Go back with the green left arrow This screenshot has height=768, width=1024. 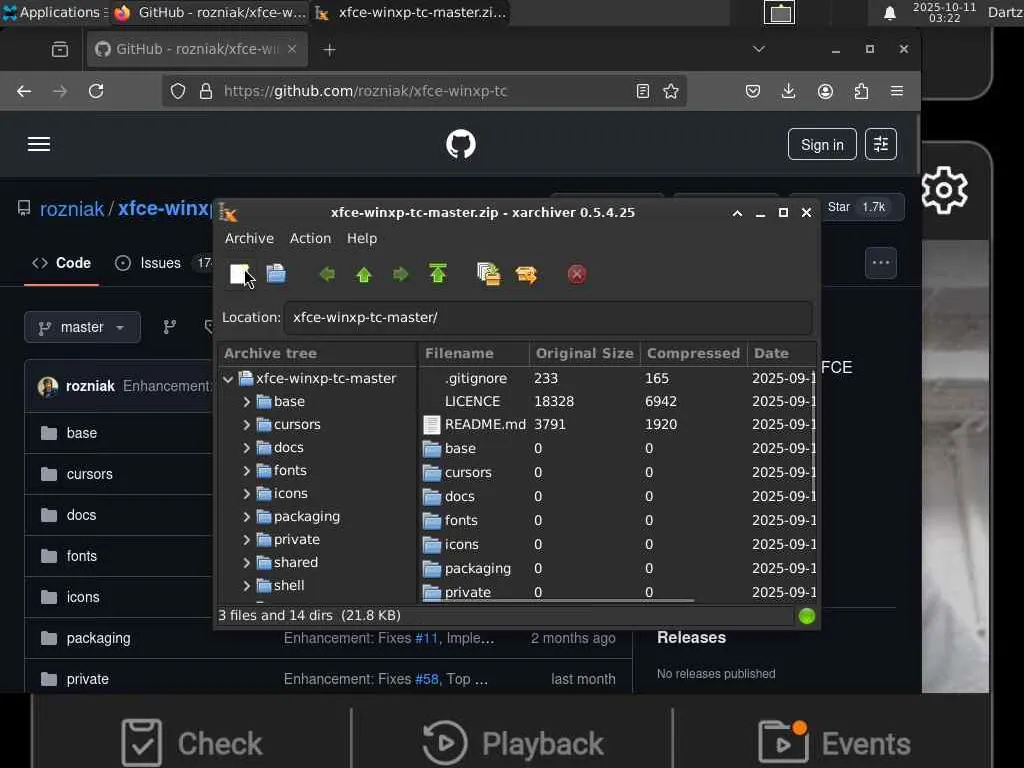(327, 274)
